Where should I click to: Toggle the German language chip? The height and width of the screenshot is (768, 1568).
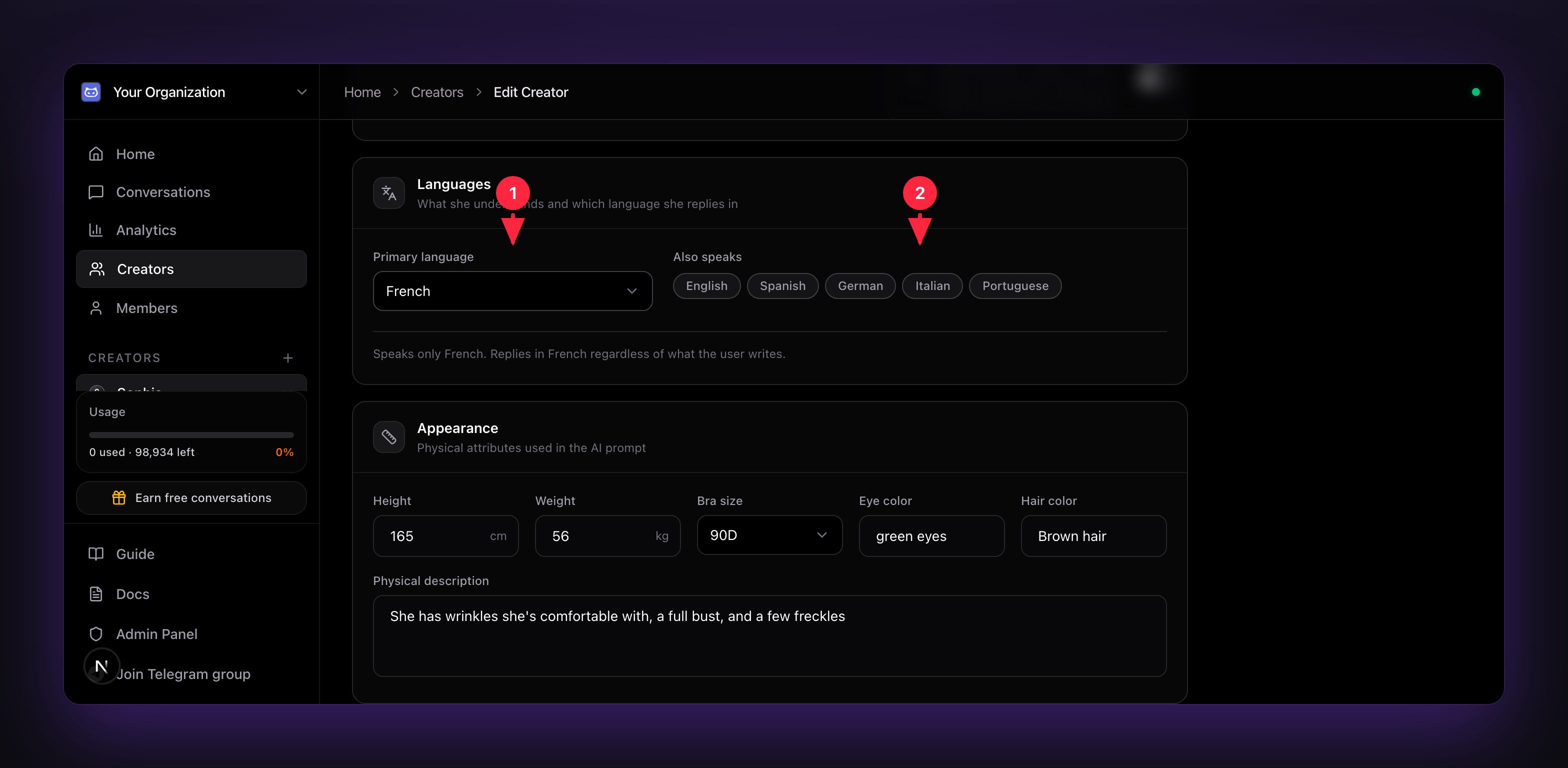click(x=860, y=286)
